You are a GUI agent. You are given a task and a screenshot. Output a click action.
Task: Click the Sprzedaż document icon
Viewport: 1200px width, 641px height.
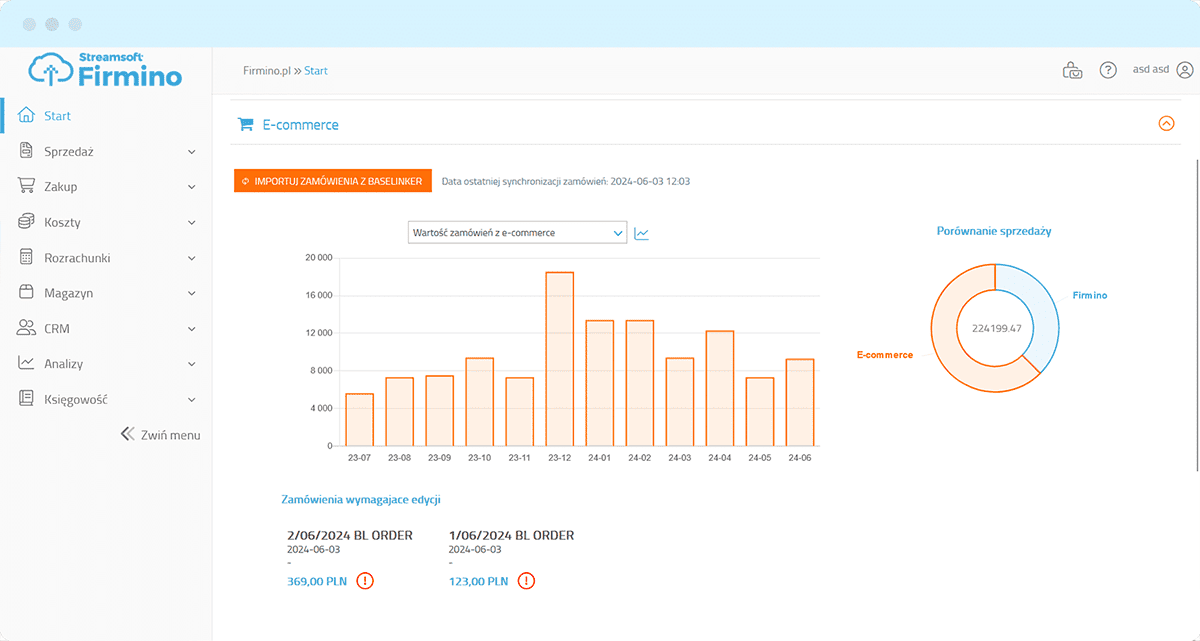[27, 152]
